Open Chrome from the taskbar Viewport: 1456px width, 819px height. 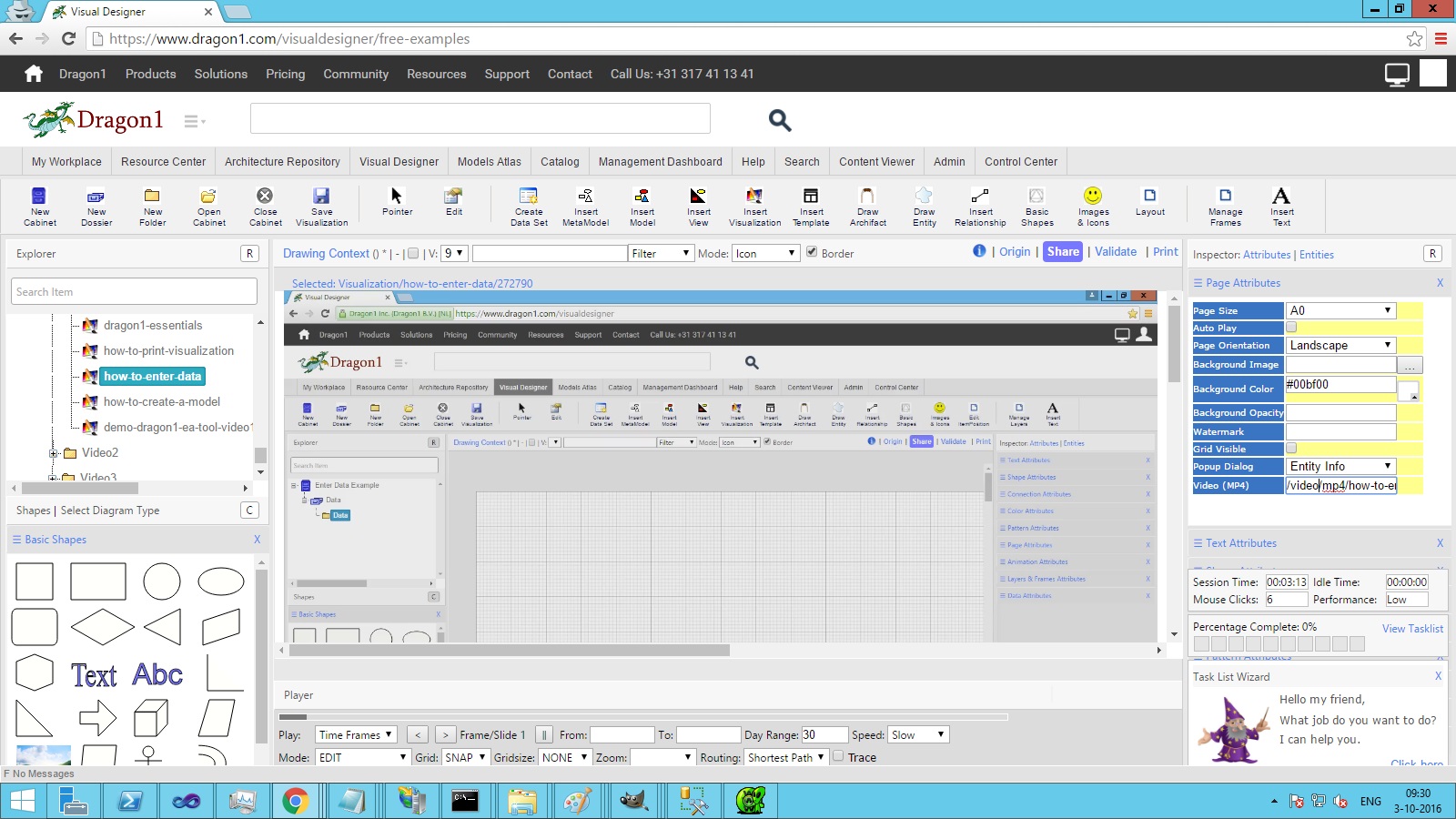click(x=294, y=801)
